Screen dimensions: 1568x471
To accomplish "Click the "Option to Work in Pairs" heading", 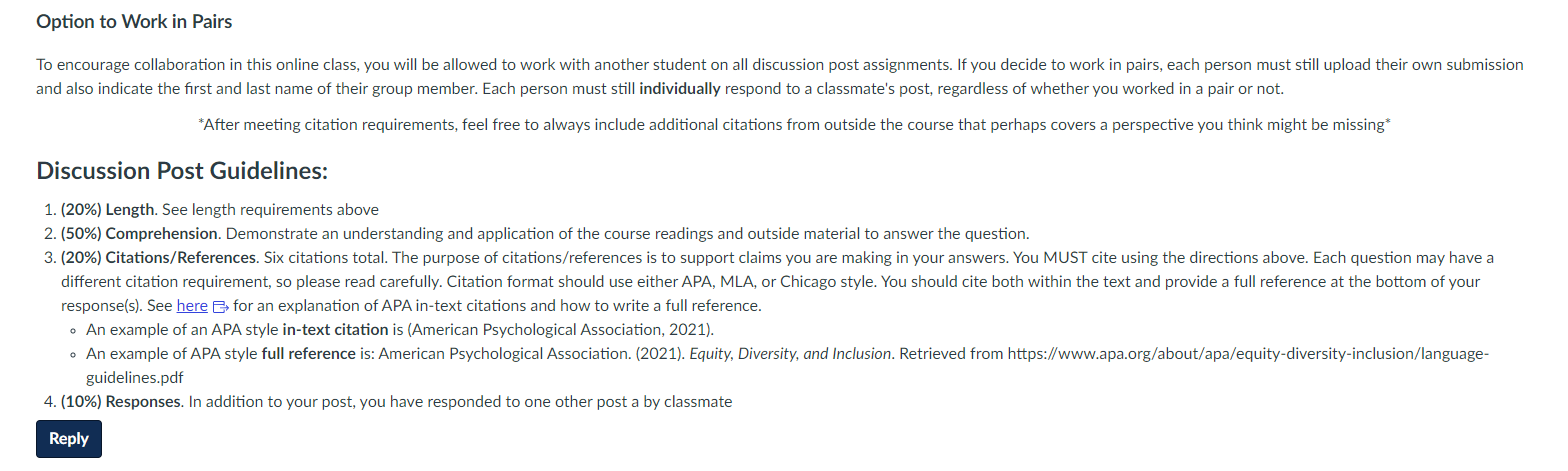I will [134, 21].
